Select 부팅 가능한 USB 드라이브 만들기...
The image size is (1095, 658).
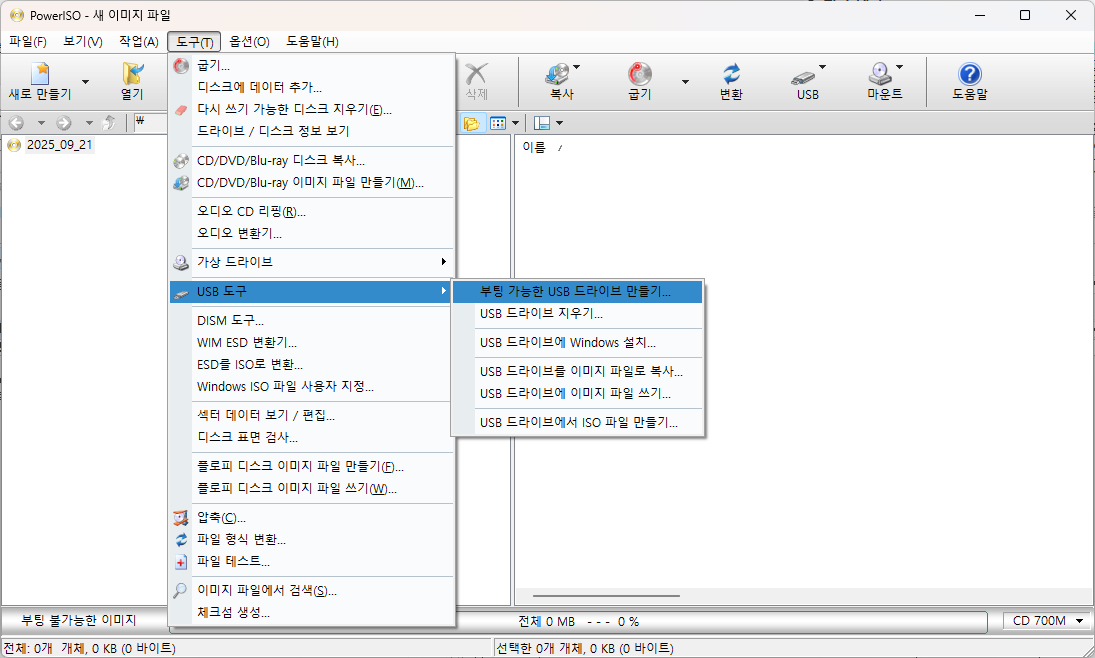click(577, 291)
